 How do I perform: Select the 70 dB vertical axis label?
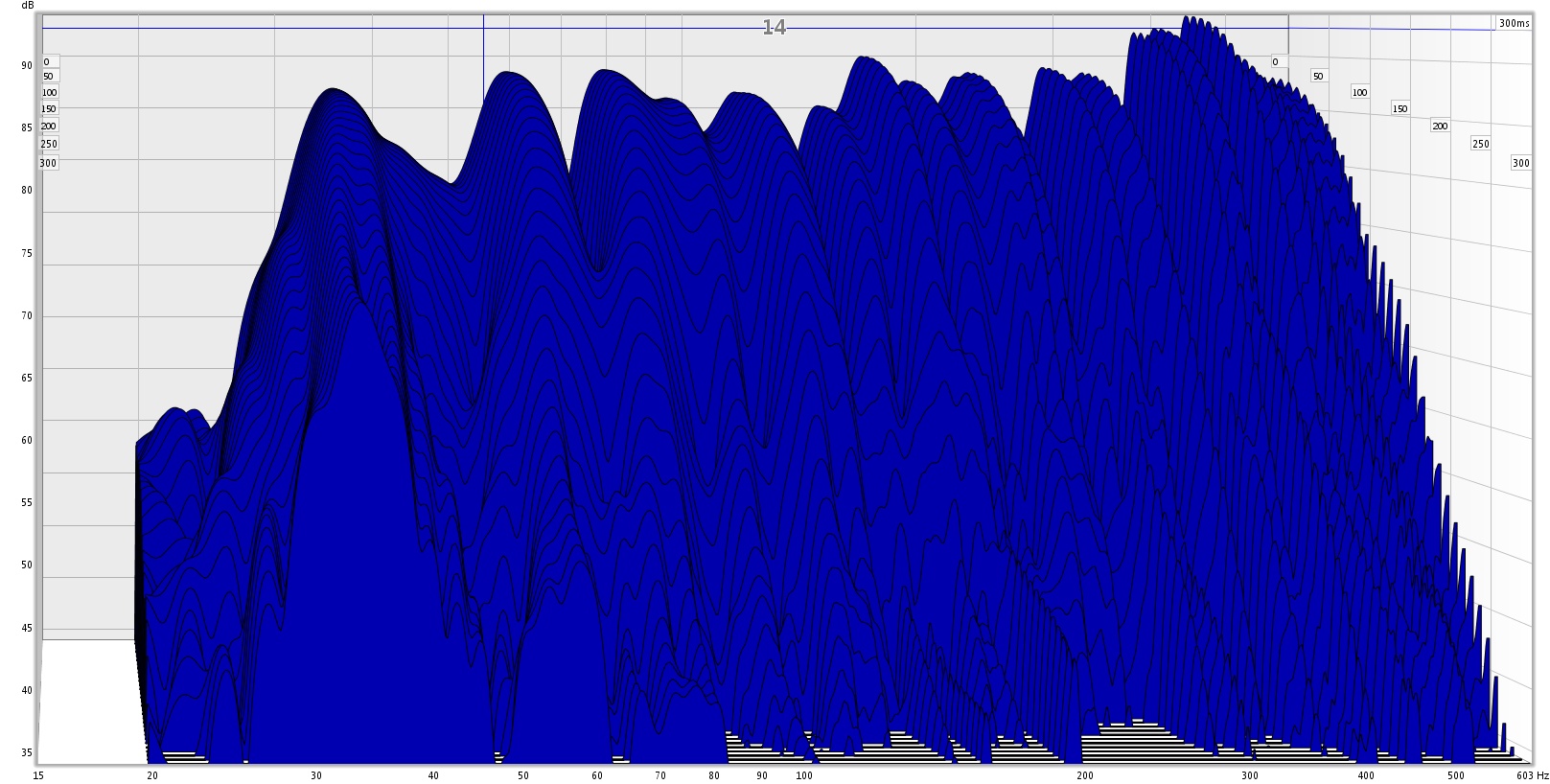coord(27,316)
